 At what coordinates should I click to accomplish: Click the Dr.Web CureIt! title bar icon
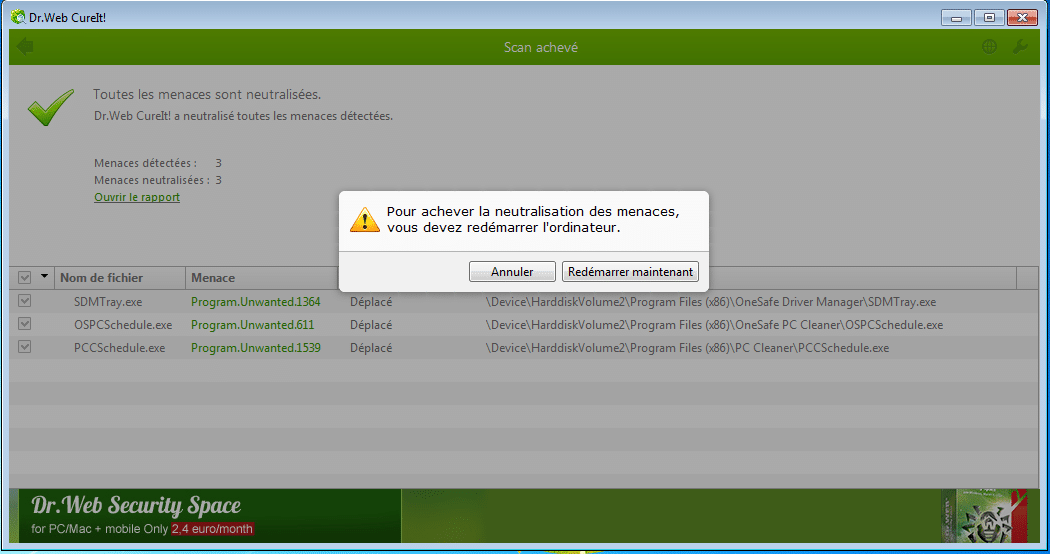pos(18,17)
